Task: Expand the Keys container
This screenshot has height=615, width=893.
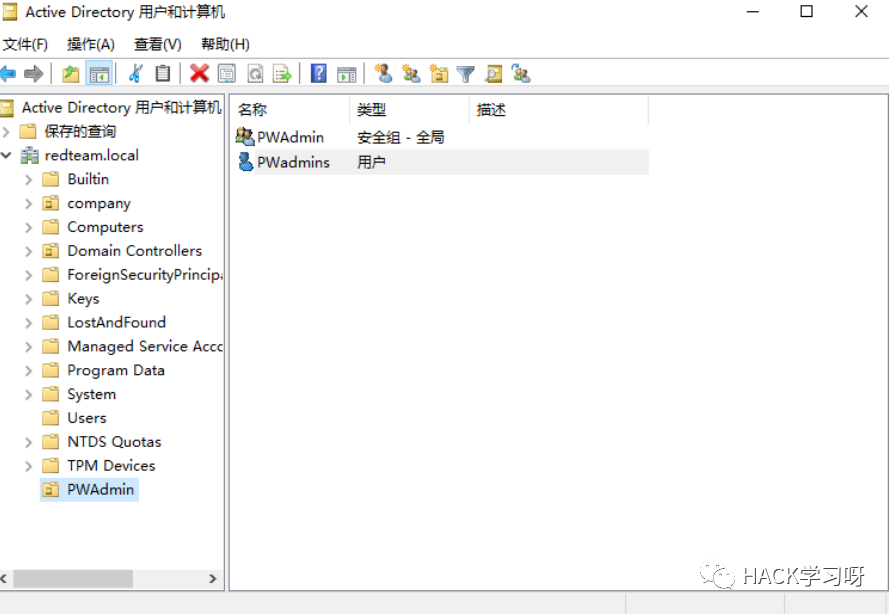Action: 28,299
